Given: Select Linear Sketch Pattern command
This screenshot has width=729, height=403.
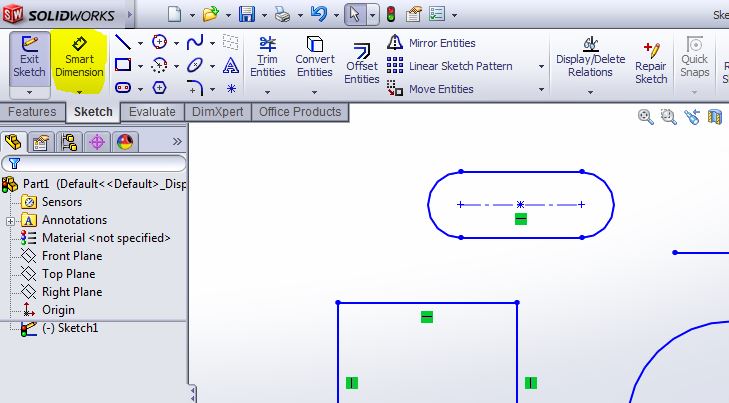Looking at the screenshot, I should pyautogui.click(x=450, y=66).
